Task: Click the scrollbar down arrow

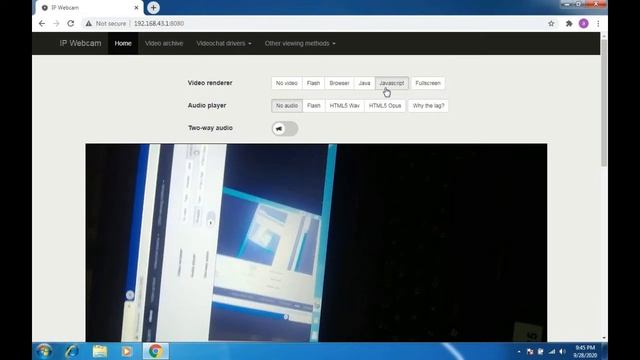Action: (x=604, y=338)
